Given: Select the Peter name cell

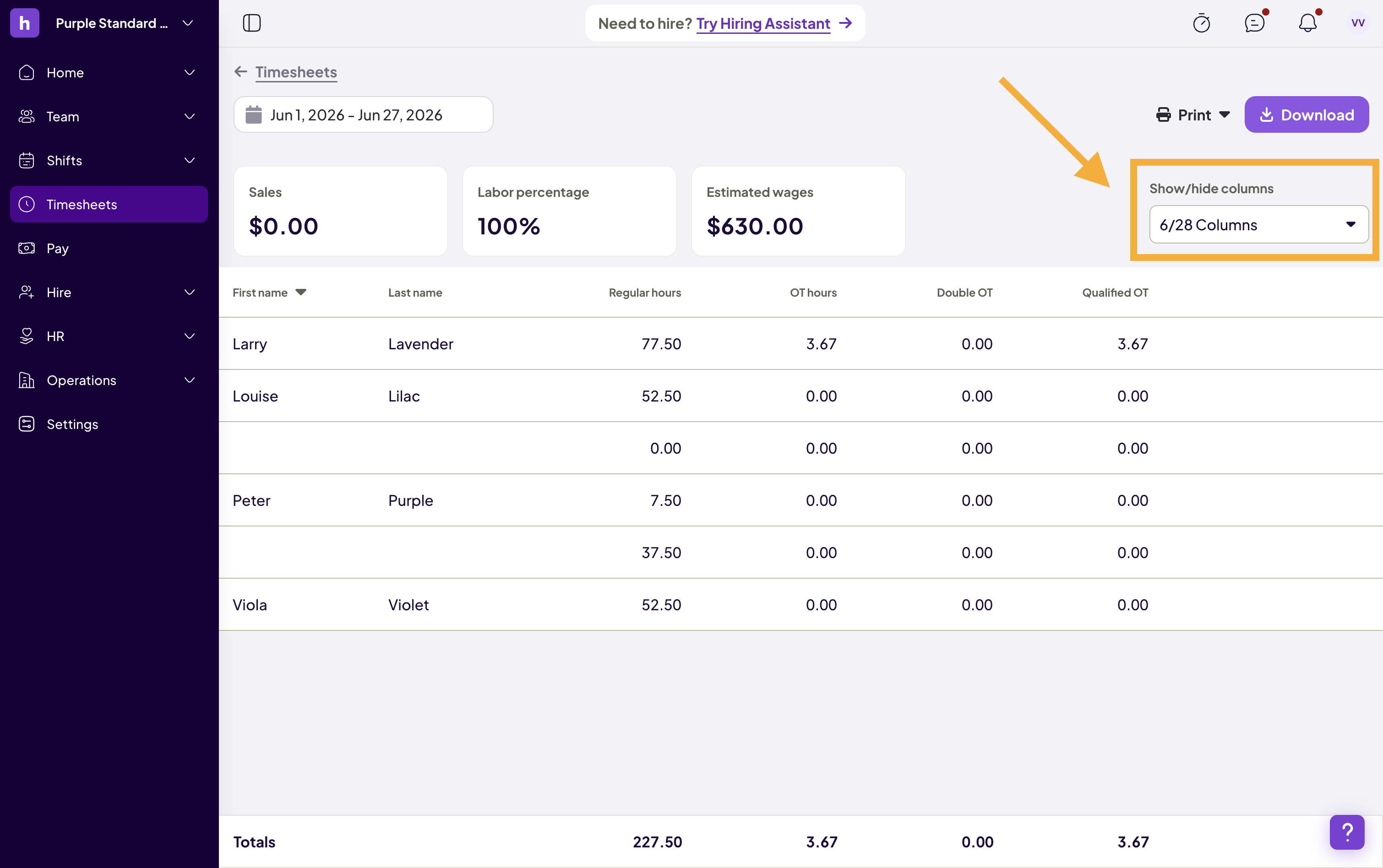Looking at the screenshot, I should (x=251, y=500).
